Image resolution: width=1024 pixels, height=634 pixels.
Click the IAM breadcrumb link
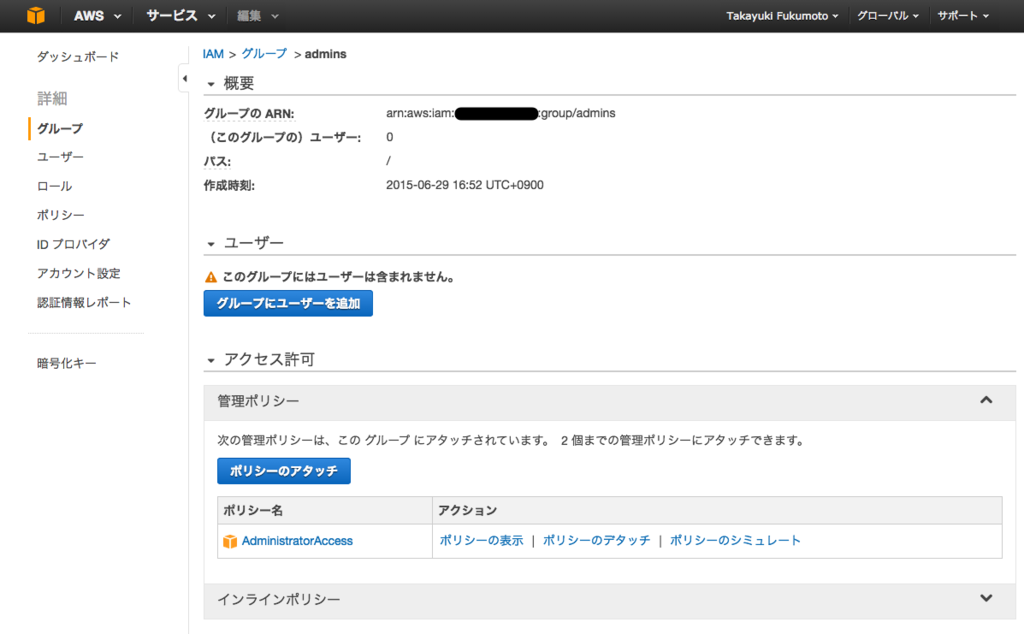(213, 54)
